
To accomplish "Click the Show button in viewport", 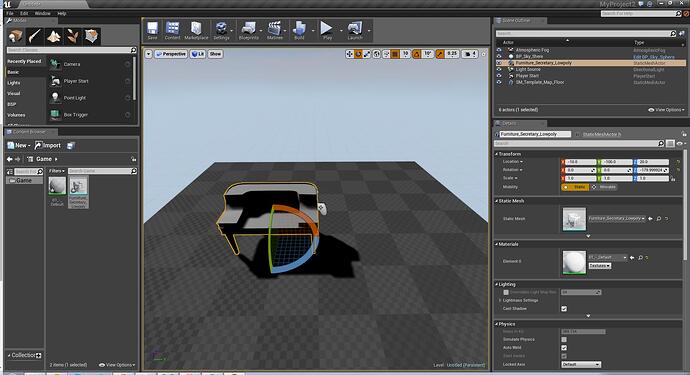I will coord(215,54).
